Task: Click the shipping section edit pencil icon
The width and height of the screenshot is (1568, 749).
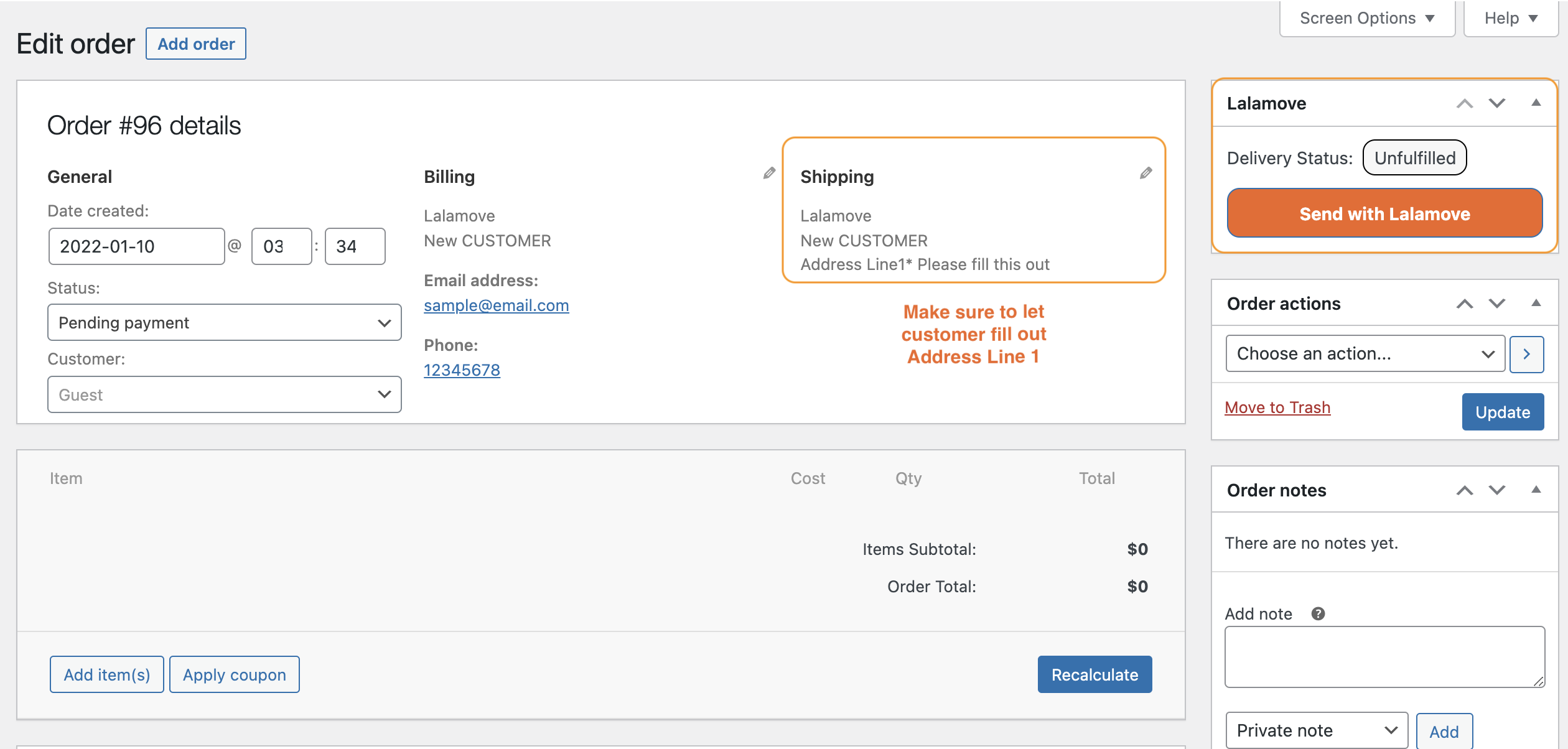Action: click(1149, 173)
